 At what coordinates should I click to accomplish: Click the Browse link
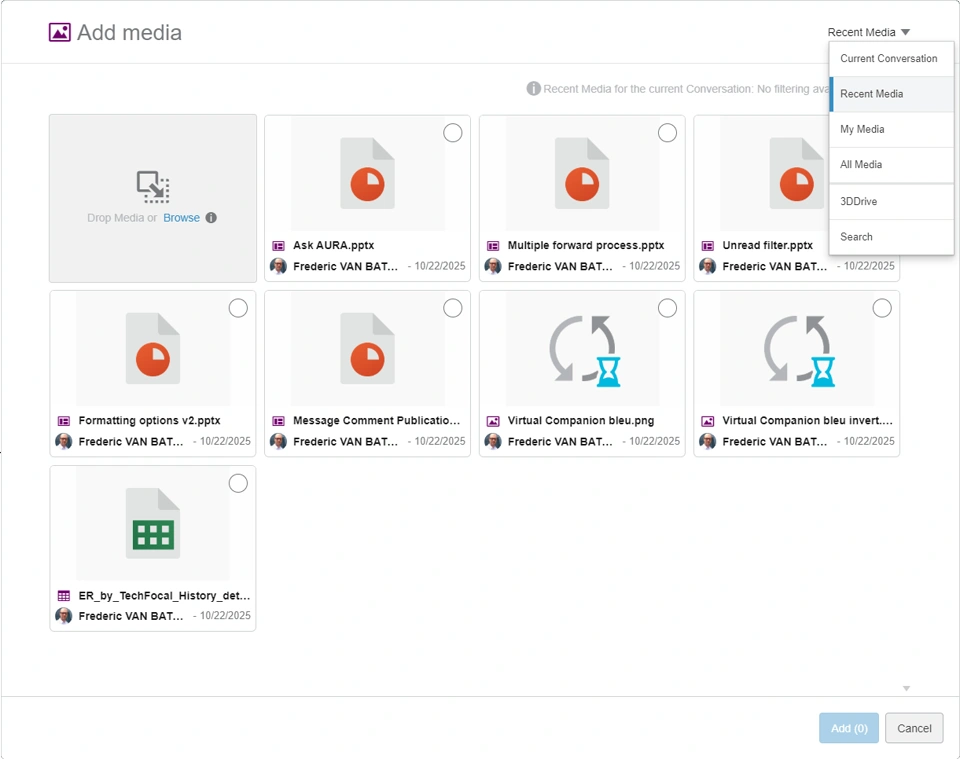[x=181, y=218]
